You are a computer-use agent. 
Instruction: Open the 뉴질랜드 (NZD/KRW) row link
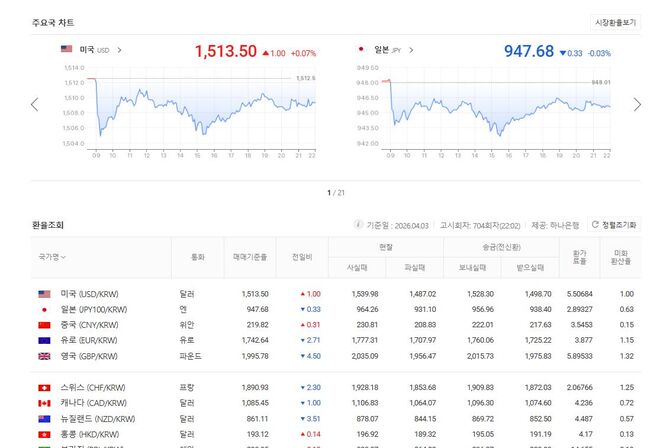(x=98, y=417)
